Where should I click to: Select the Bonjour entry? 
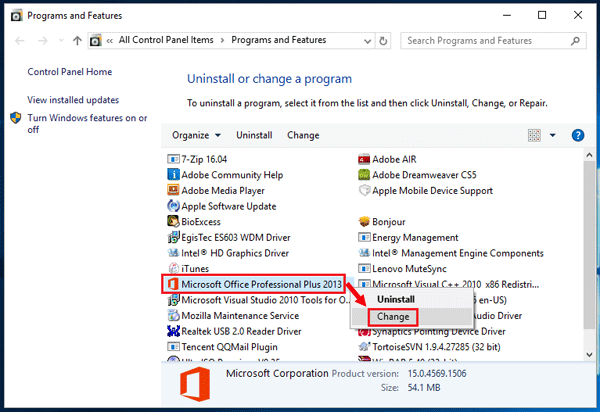pyautogui.click(x=382, y=221)
